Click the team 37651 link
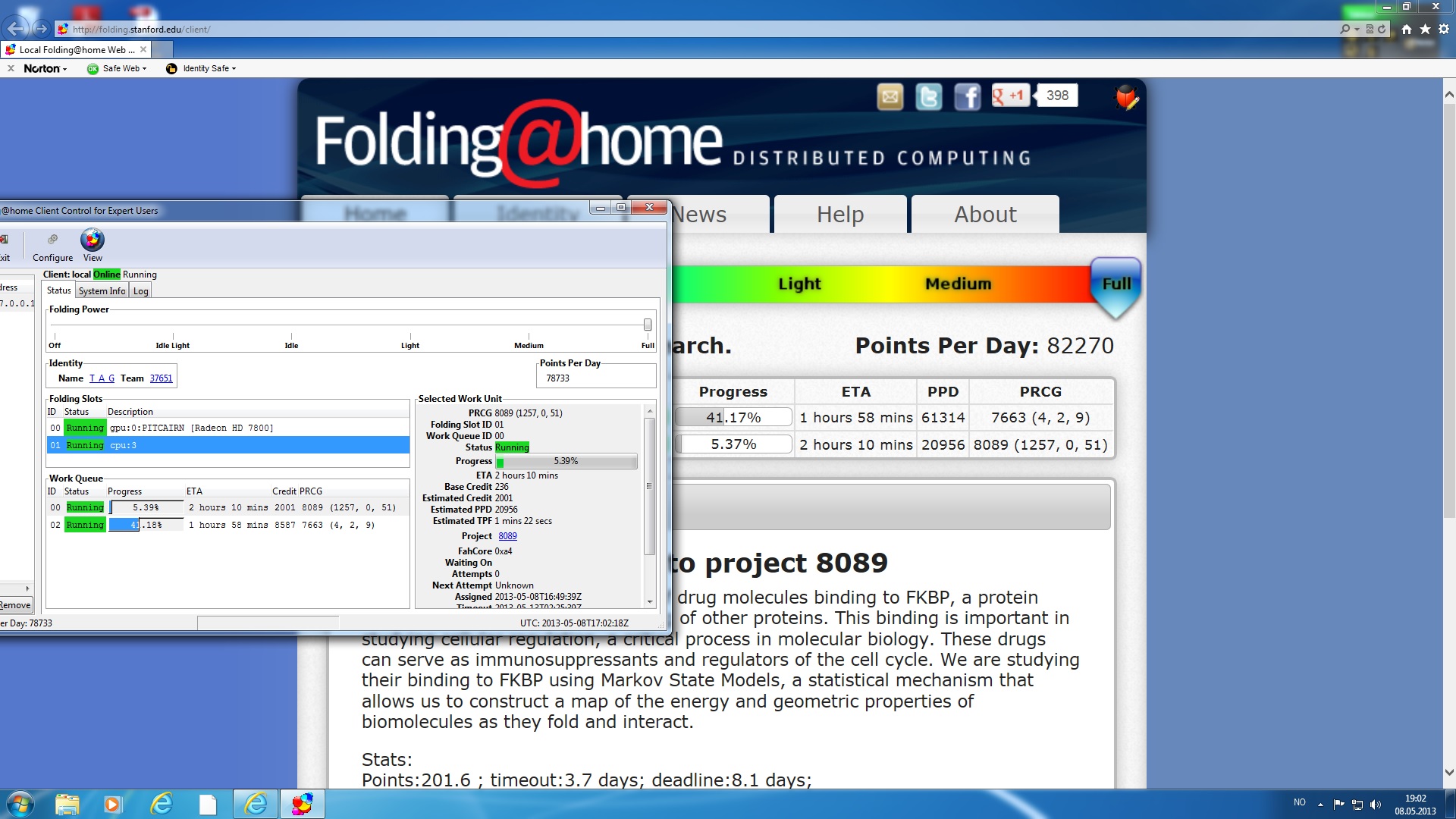1456x819 pixels. coord(161,378)
